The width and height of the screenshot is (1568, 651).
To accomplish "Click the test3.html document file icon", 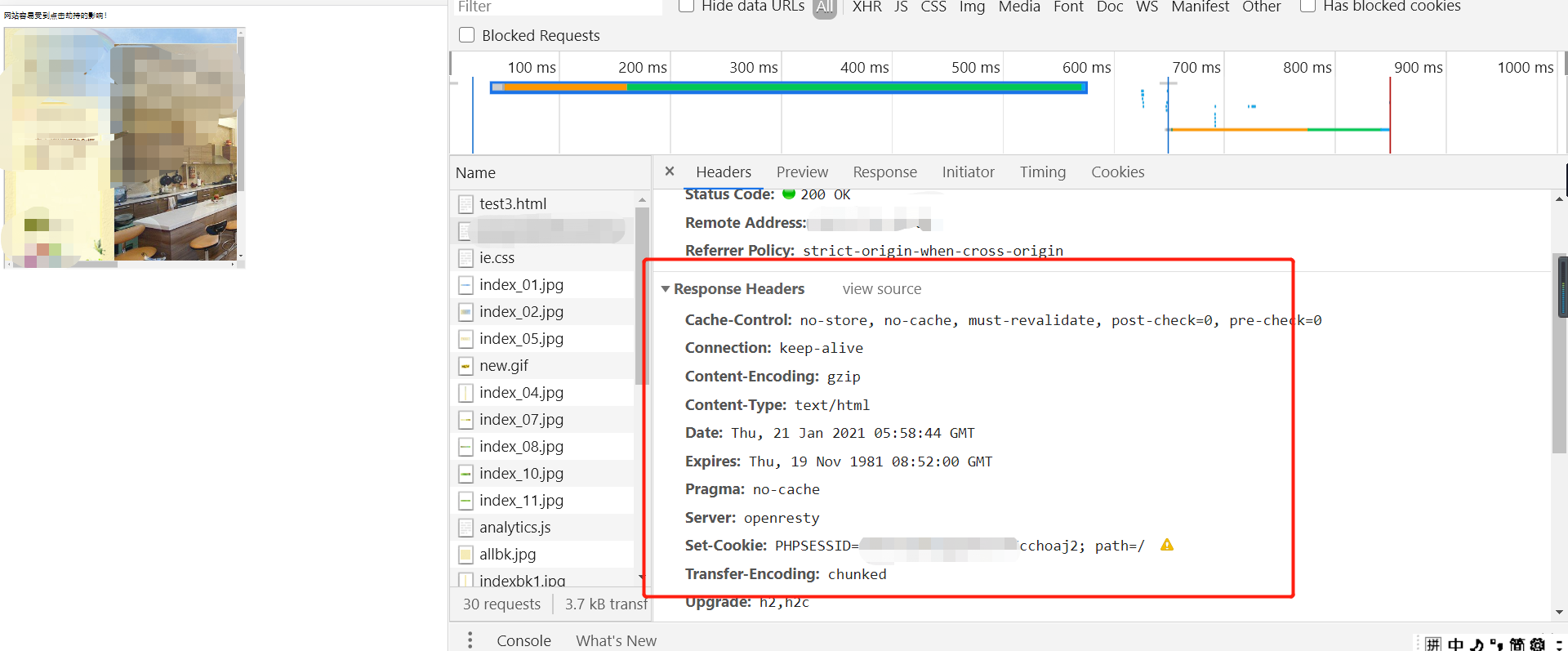I will [465, 204].
